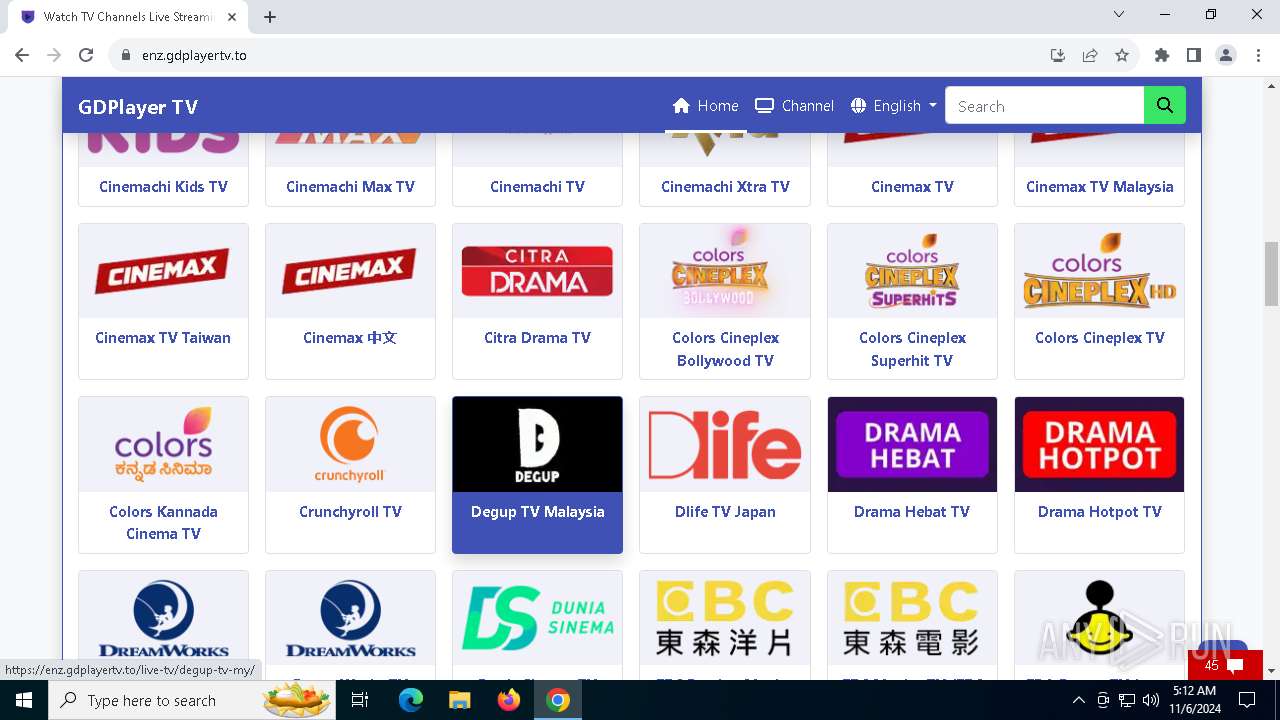Viewport: 1280px width, 720px height.
Task: Open the Chrome profile avatar
Action: (x=1226, y=55)
